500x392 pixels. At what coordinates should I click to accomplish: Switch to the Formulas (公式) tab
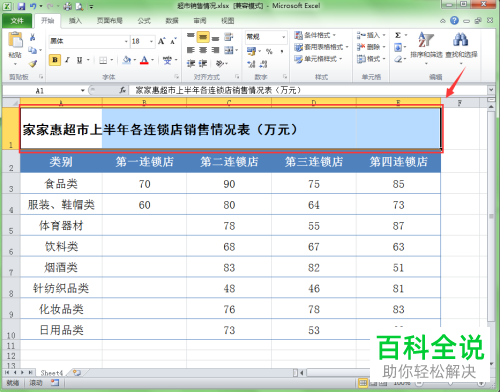(x=144, y=21)
